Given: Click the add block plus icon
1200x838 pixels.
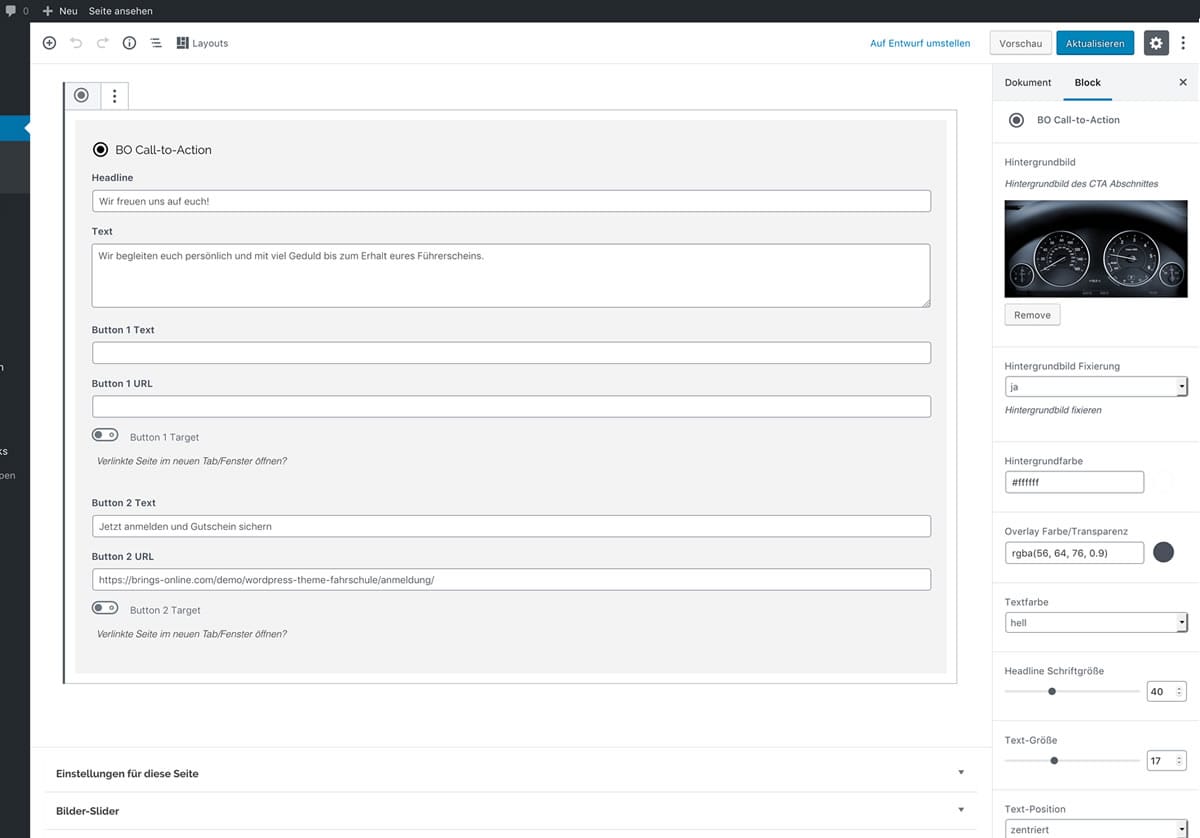Looking at the screenshot, I should [x=49, y=43].
